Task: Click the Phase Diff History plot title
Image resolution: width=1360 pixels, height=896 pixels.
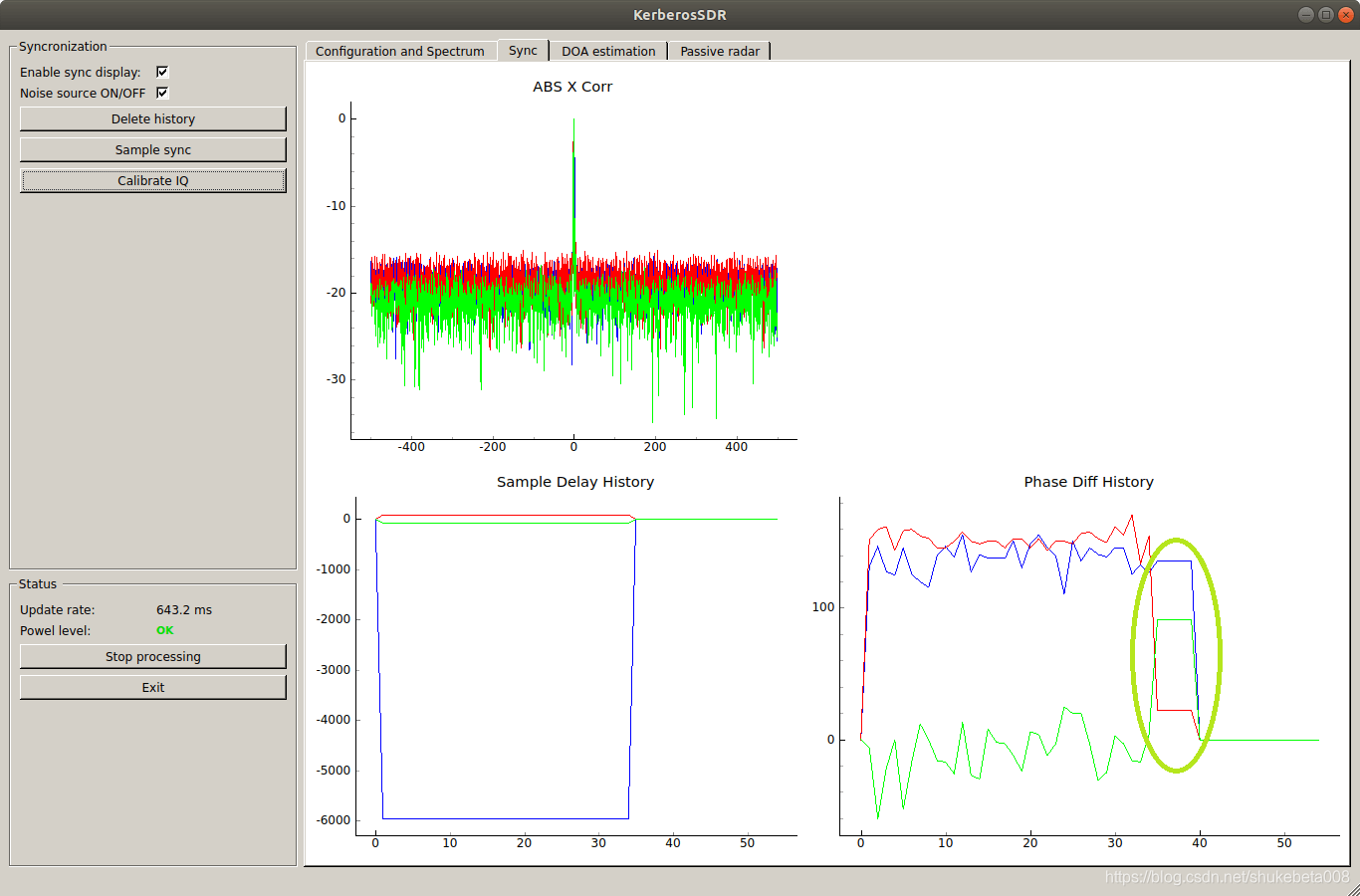Action: pyautogui.click(x=1089, y=482)
